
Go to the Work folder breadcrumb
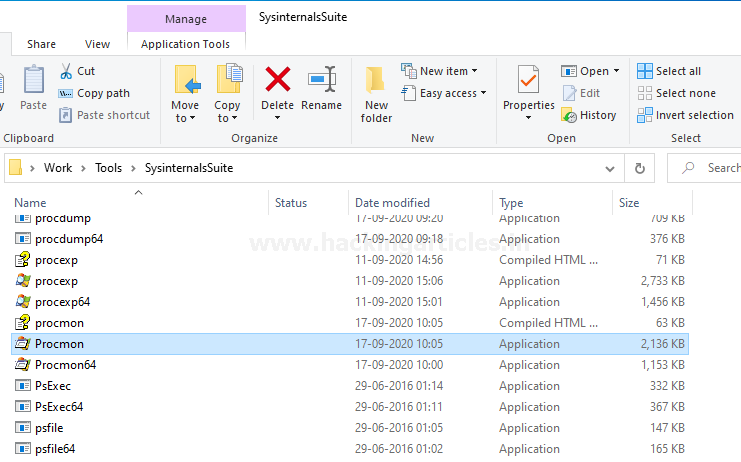58,168
